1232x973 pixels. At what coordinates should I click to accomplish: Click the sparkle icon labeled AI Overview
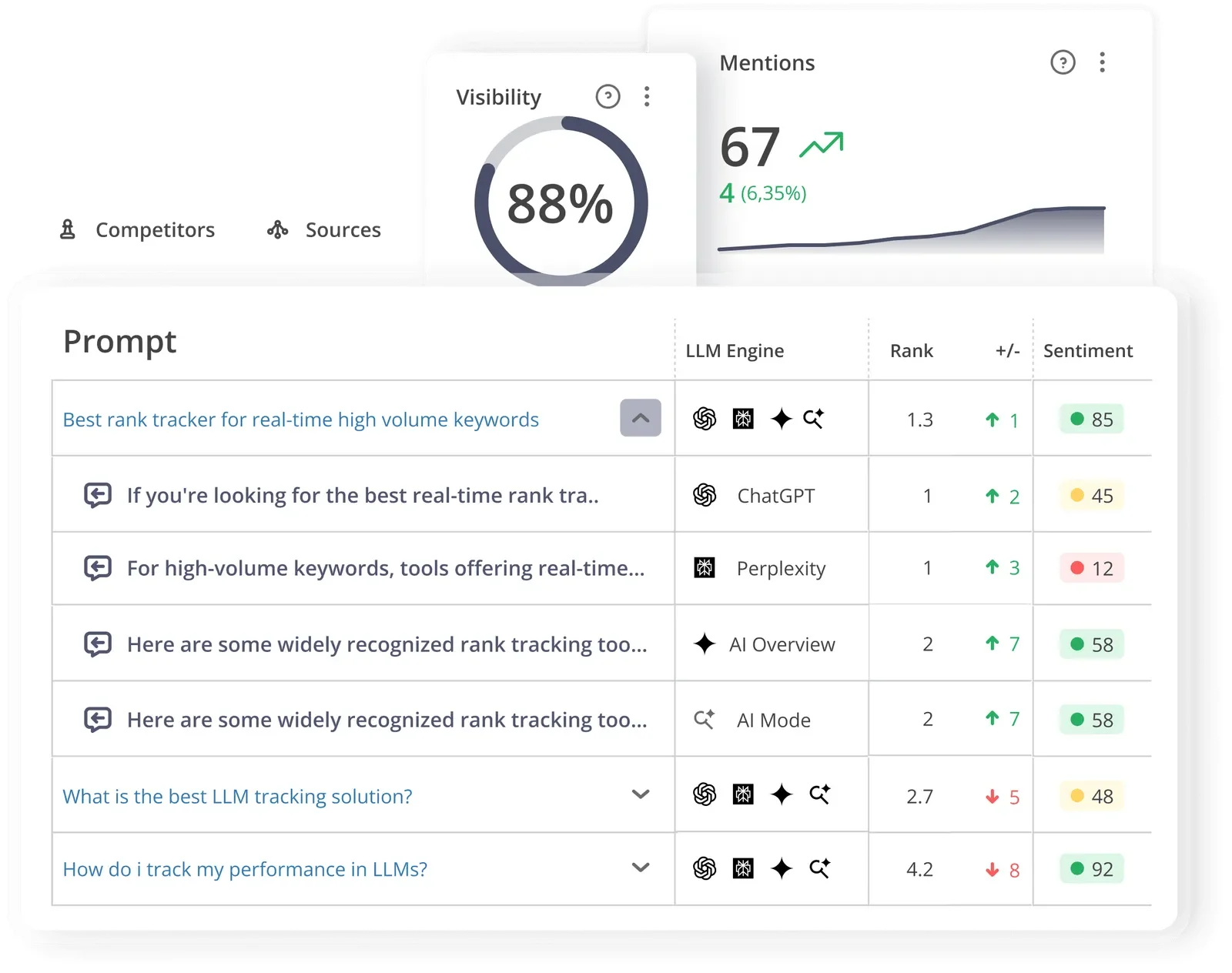coord(705,644)
